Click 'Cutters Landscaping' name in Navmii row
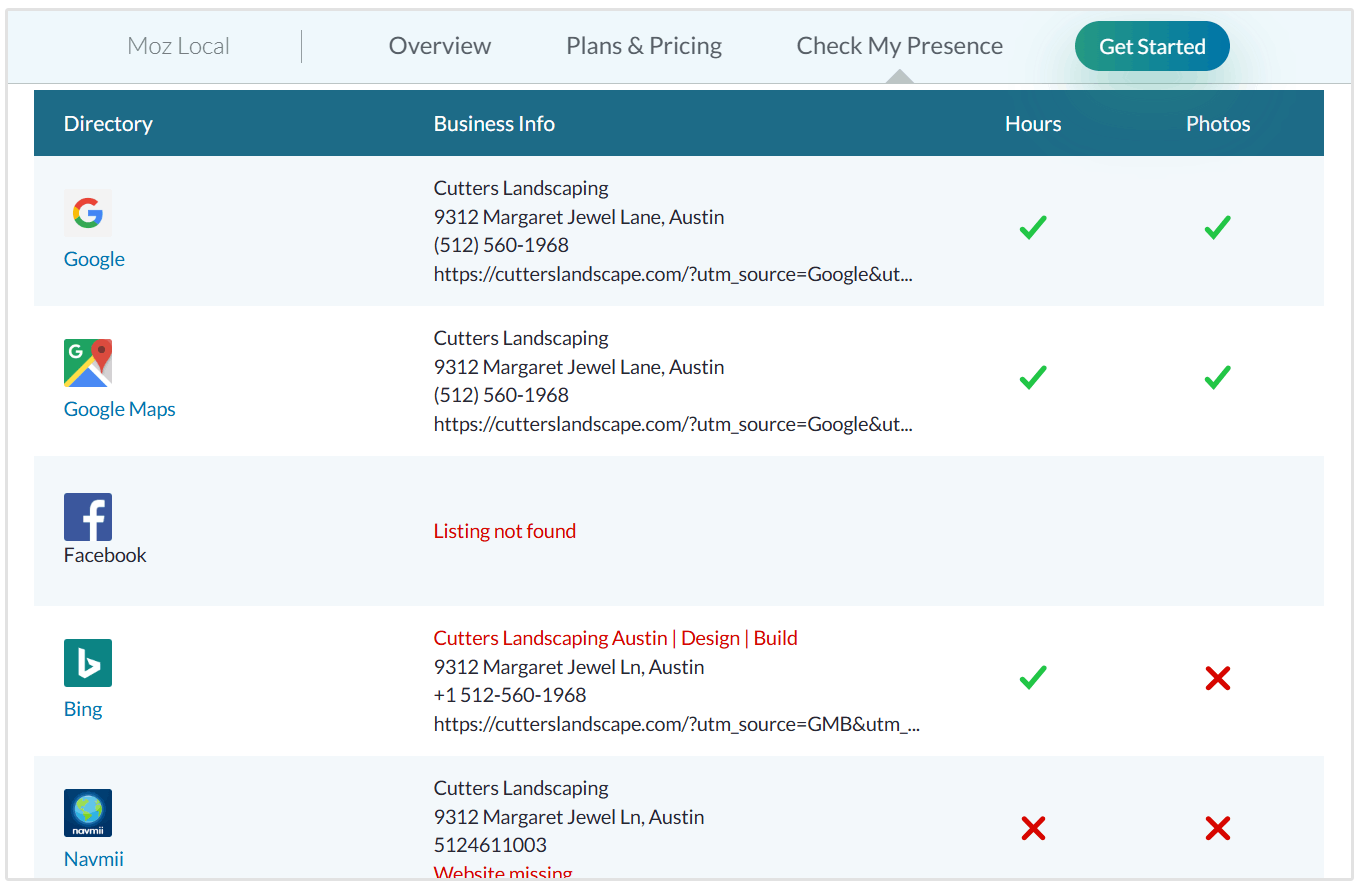This screenshot has width=1360, height=890. click(521, 788)
